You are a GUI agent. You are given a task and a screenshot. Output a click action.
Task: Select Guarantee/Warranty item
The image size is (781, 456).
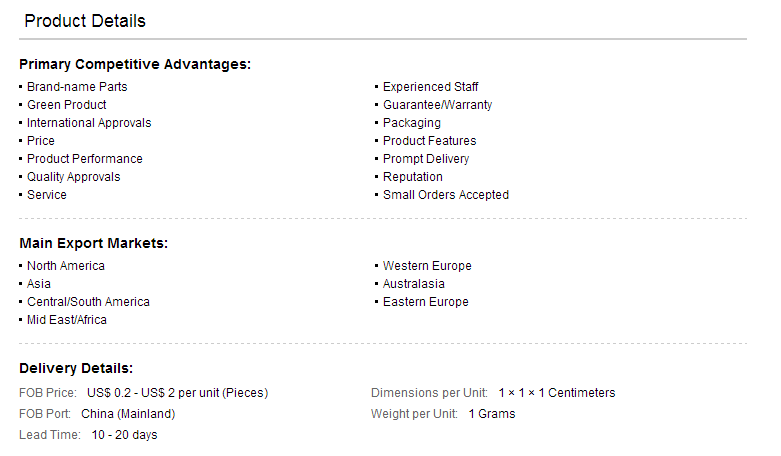[x=437, y=105]
